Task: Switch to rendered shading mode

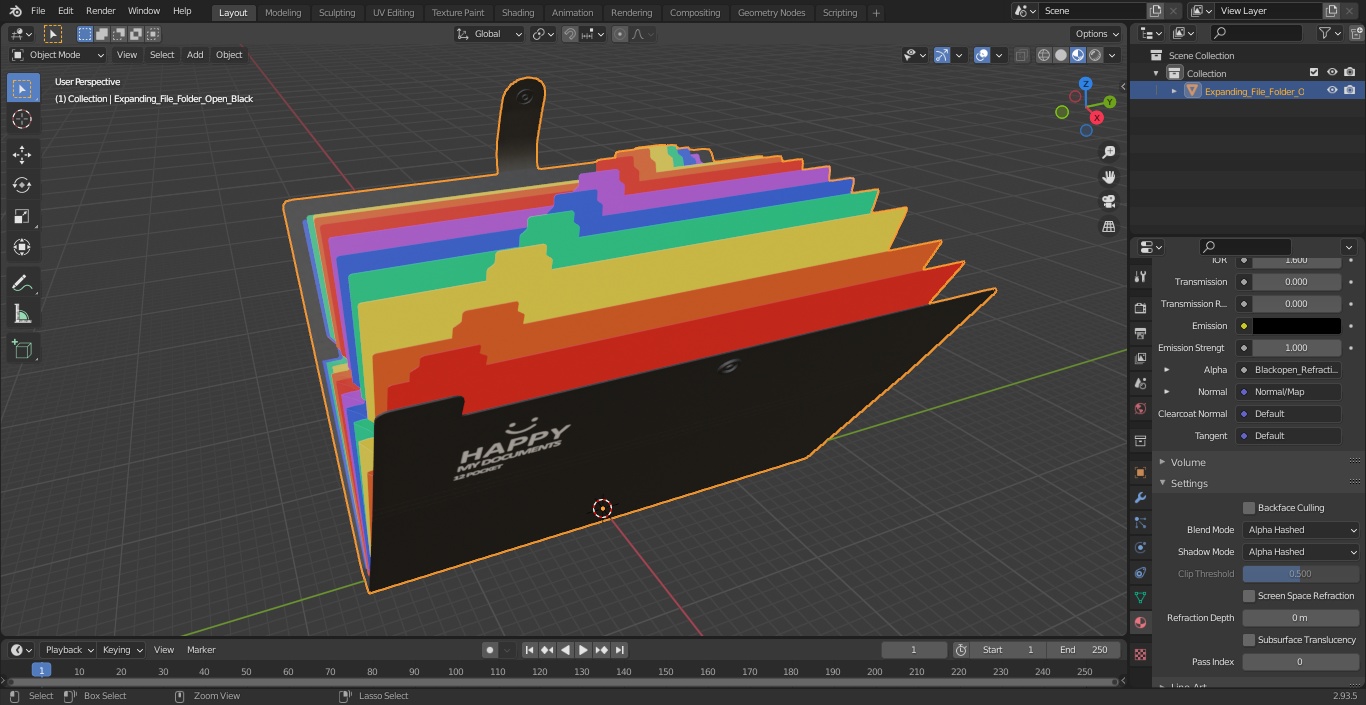Action: click(1095, 55)
